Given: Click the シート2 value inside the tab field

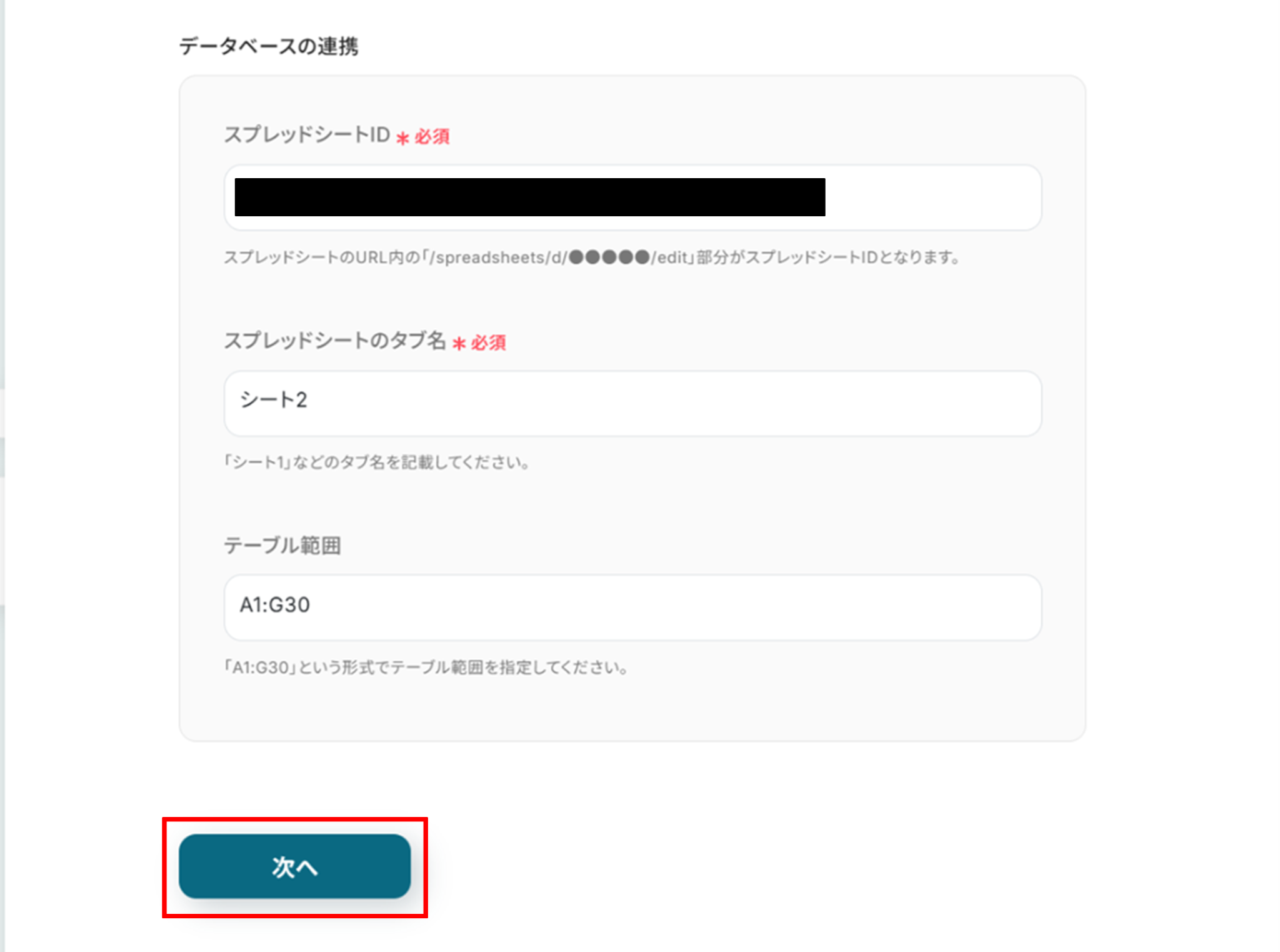Looking at the screenshot, I should [x=274, y=399].
